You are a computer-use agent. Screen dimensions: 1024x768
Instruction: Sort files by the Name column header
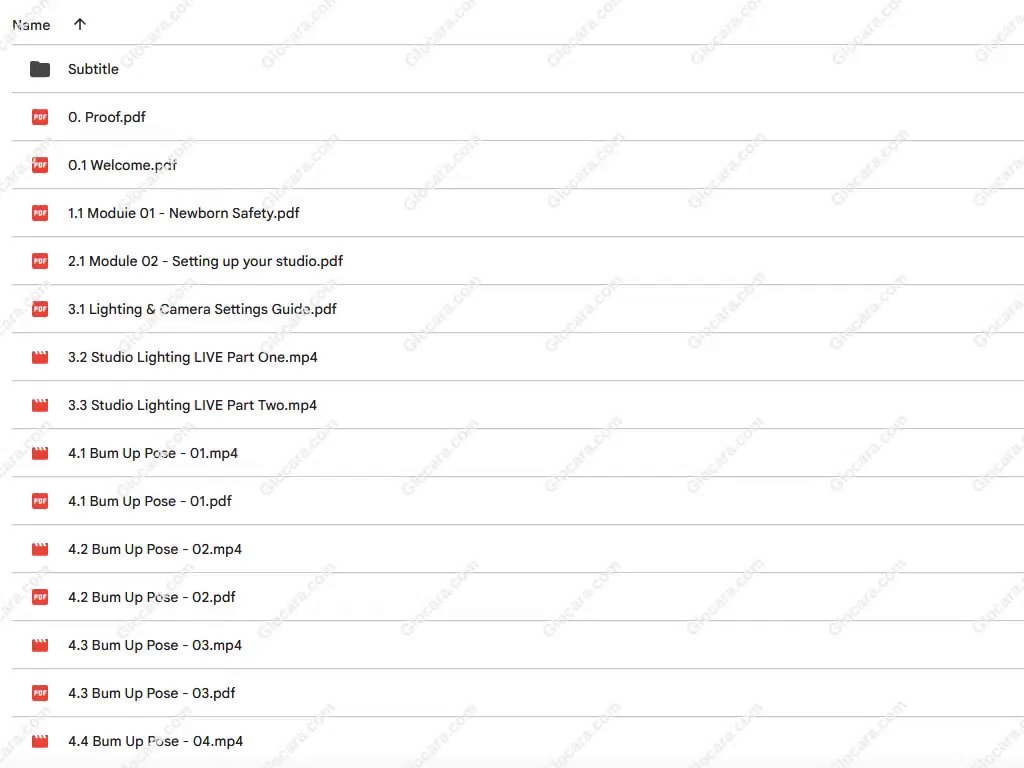point(31,25)
